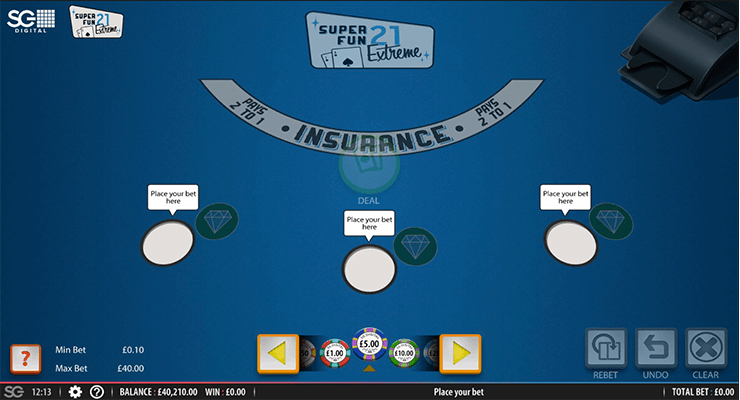Screen dimensions: 740x400
Task: Click the SG Digital logo
Action: point(31,21)
